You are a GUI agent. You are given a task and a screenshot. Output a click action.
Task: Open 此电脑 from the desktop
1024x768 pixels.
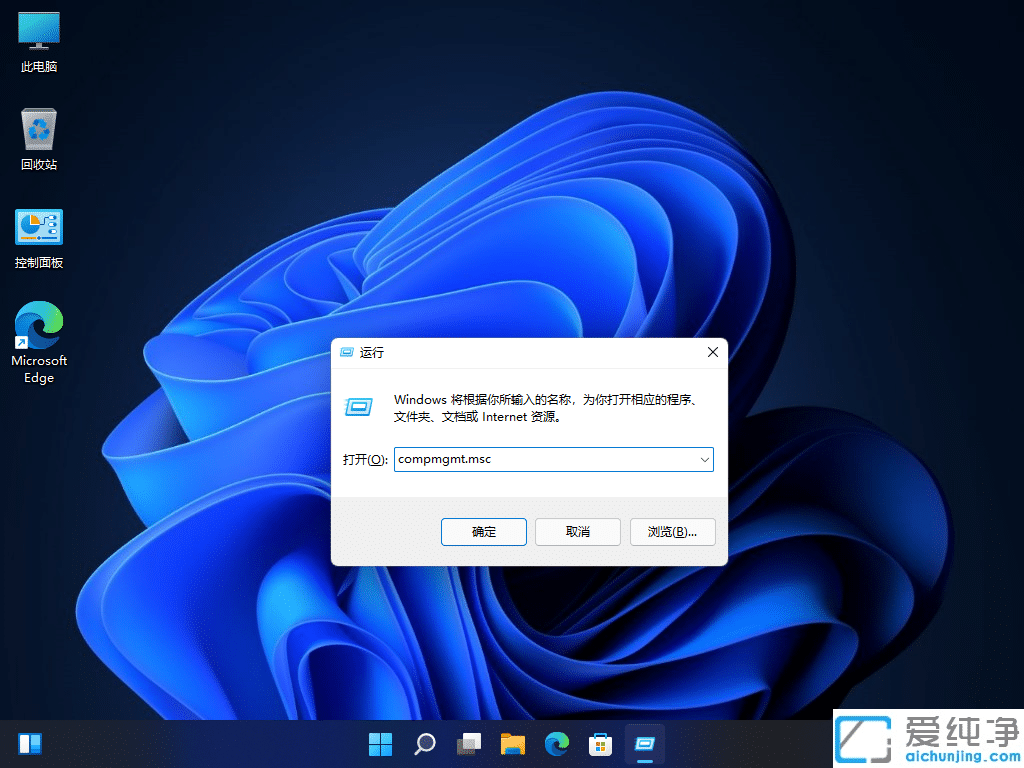(38, 38)
